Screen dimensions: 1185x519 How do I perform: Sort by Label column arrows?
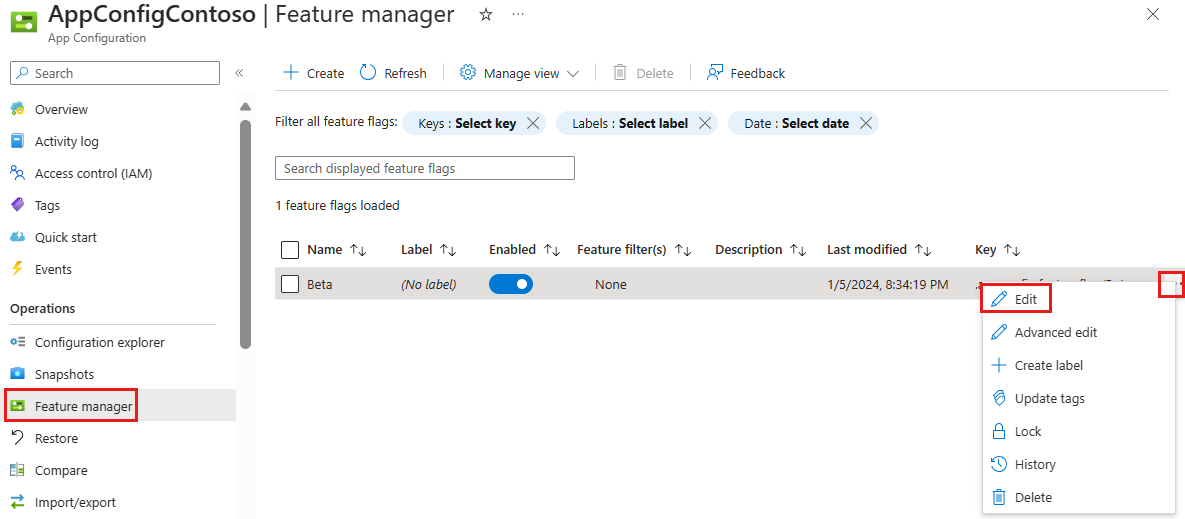click(448, 249)
